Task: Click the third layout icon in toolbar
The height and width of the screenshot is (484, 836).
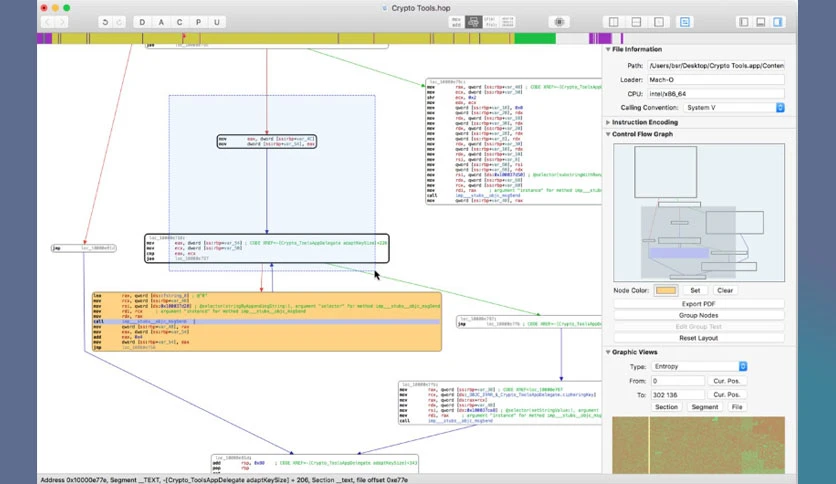Action: (659, 22)
